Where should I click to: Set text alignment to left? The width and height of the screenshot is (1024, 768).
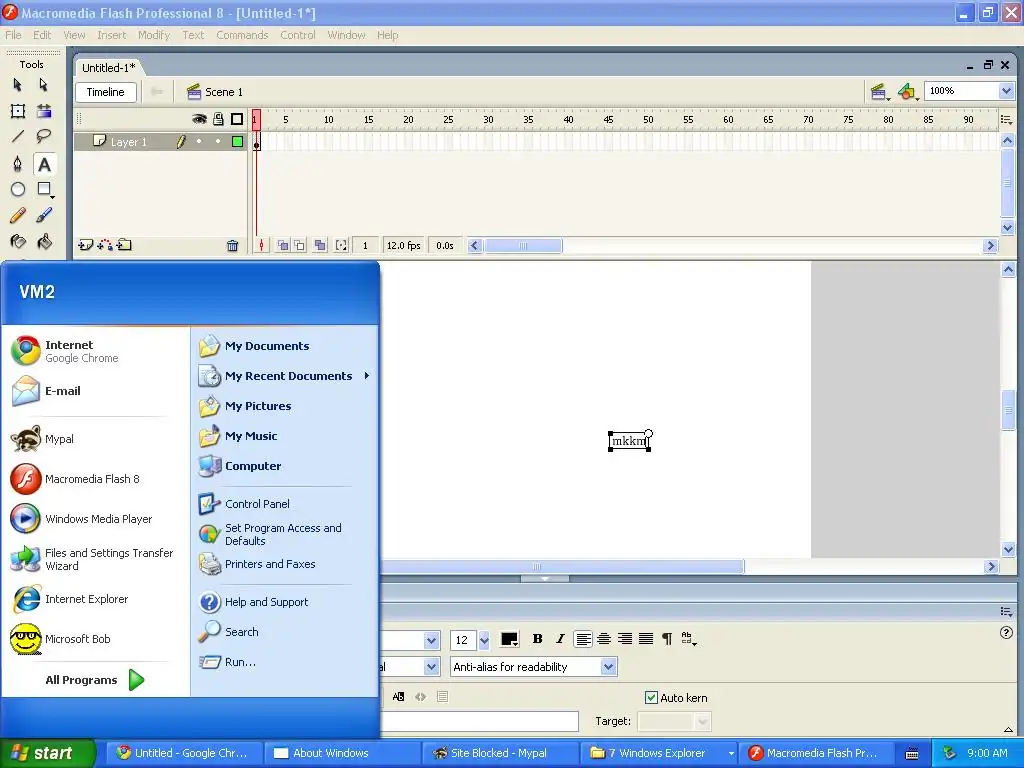pyautogui.click(x=583, y=639)
